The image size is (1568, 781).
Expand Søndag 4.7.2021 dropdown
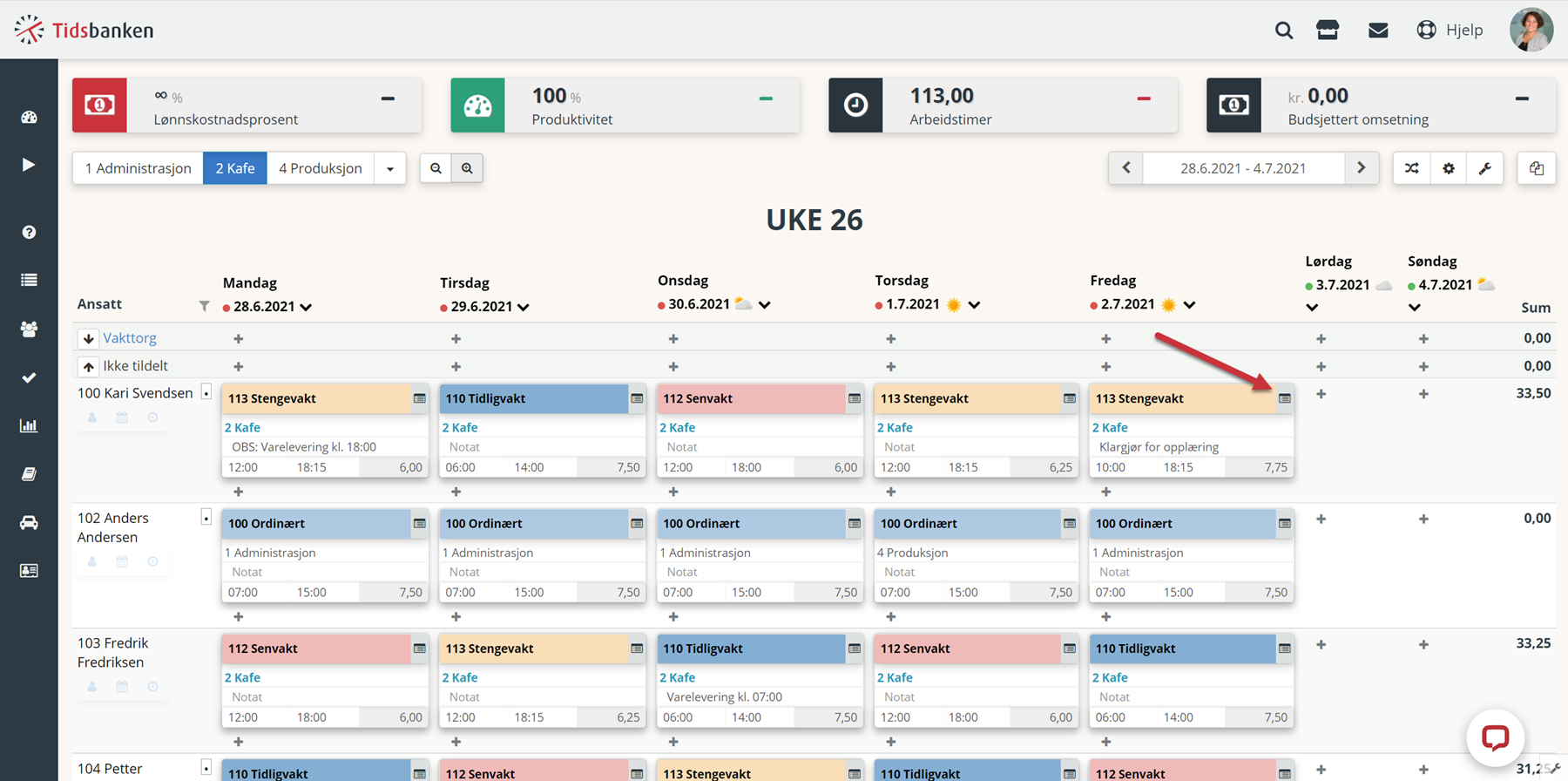pyautogui.click(x=1415, y=307)
